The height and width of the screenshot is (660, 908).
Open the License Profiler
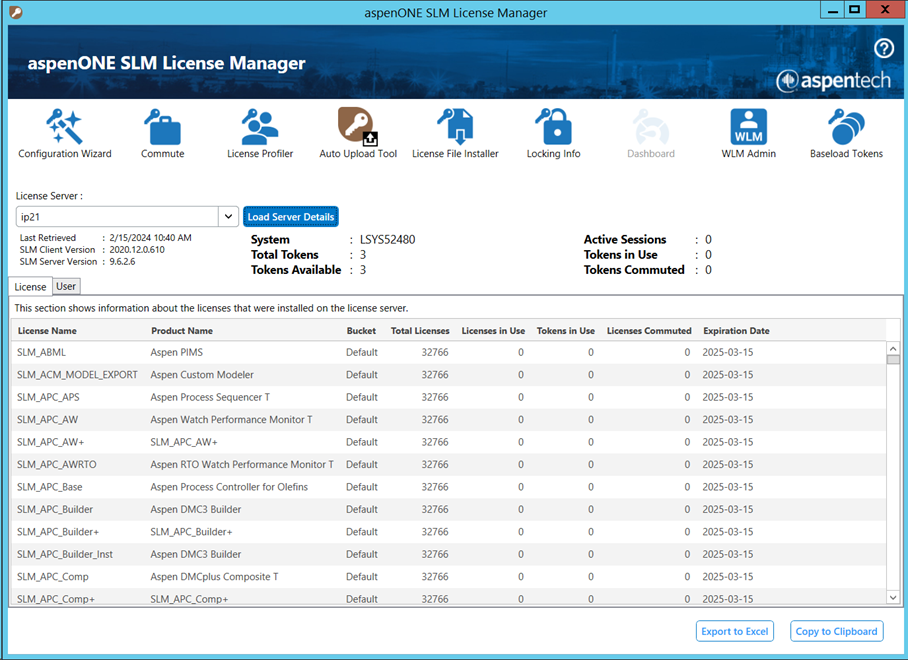pyautogui.click(x=260, y=133)
